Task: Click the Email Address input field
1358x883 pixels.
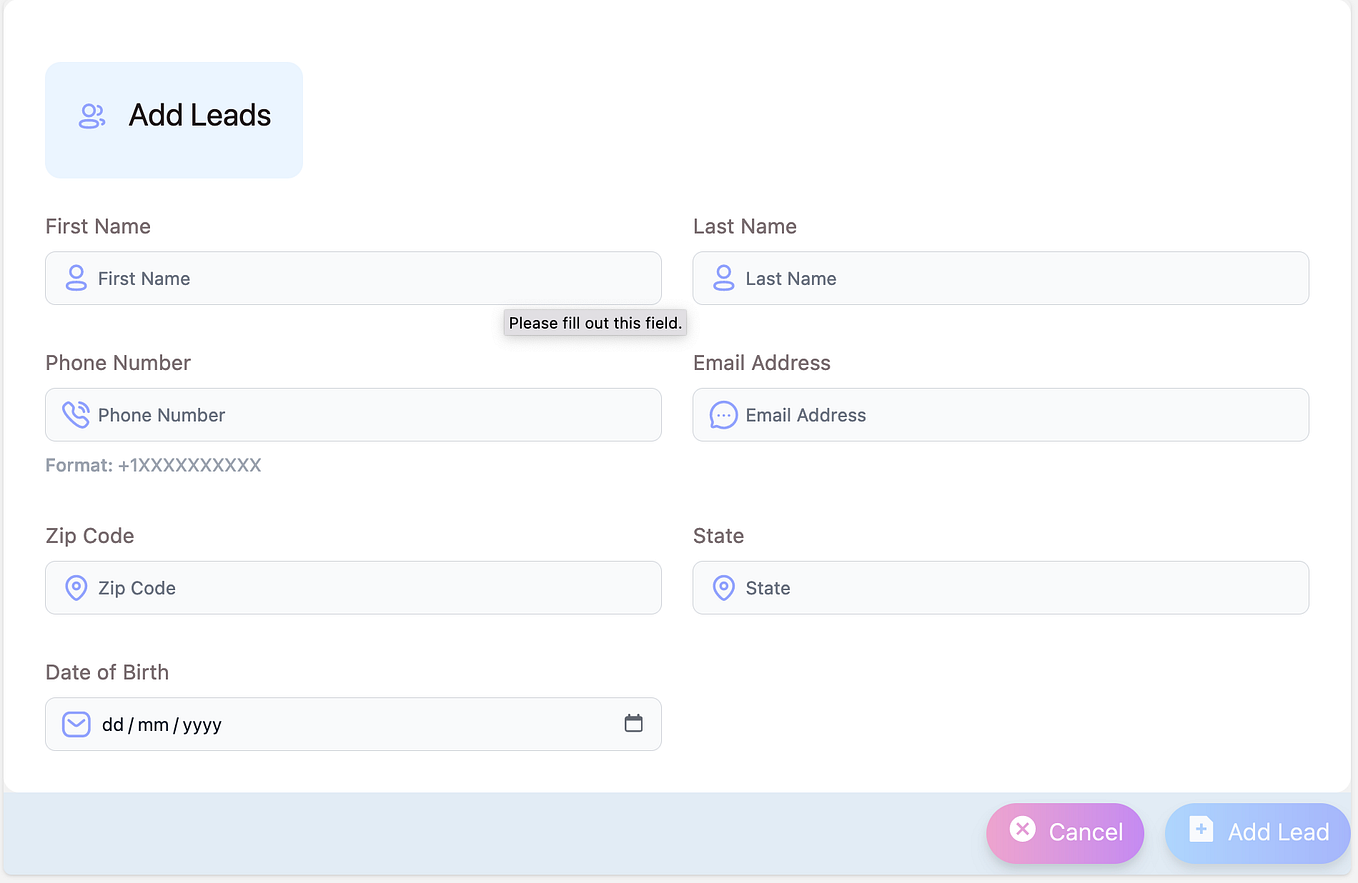Action: point(950,414)
